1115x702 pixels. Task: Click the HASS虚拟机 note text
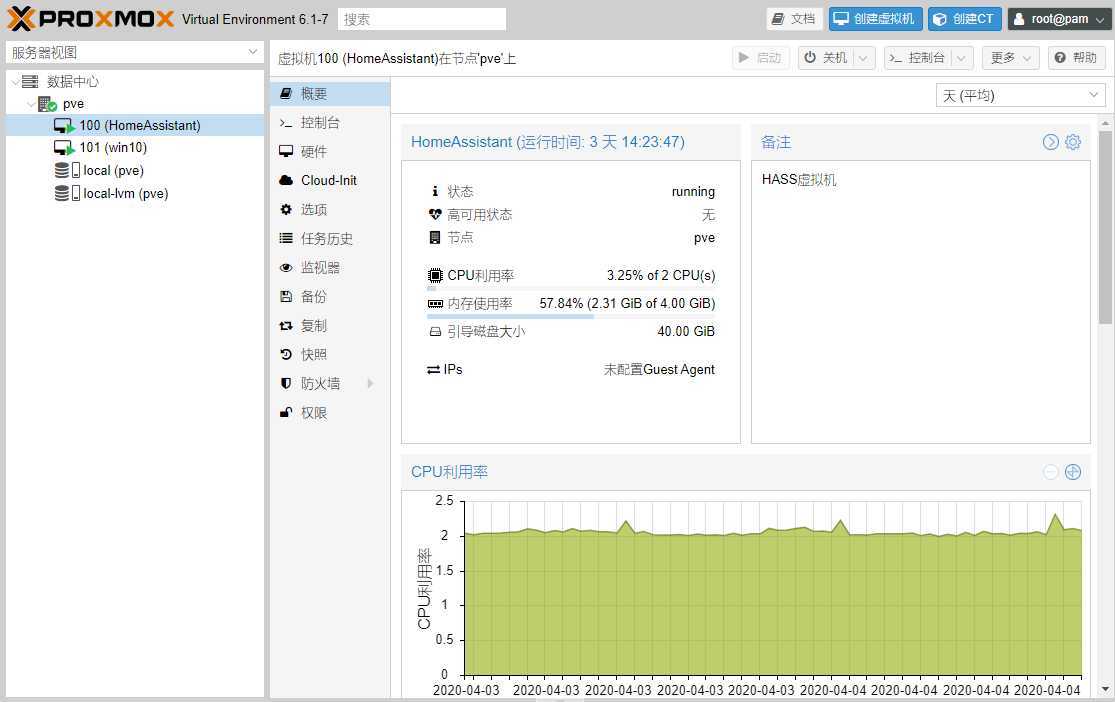[799, 179]
